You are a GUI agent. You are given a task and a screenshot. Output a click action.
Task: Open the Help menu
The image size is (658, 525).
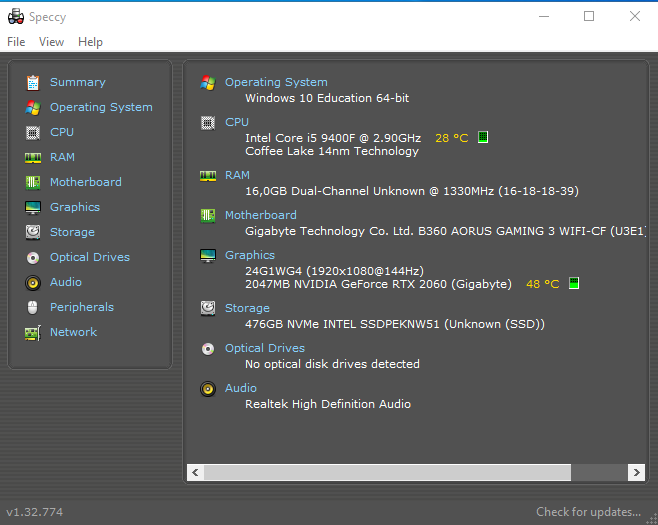point(90,42)
